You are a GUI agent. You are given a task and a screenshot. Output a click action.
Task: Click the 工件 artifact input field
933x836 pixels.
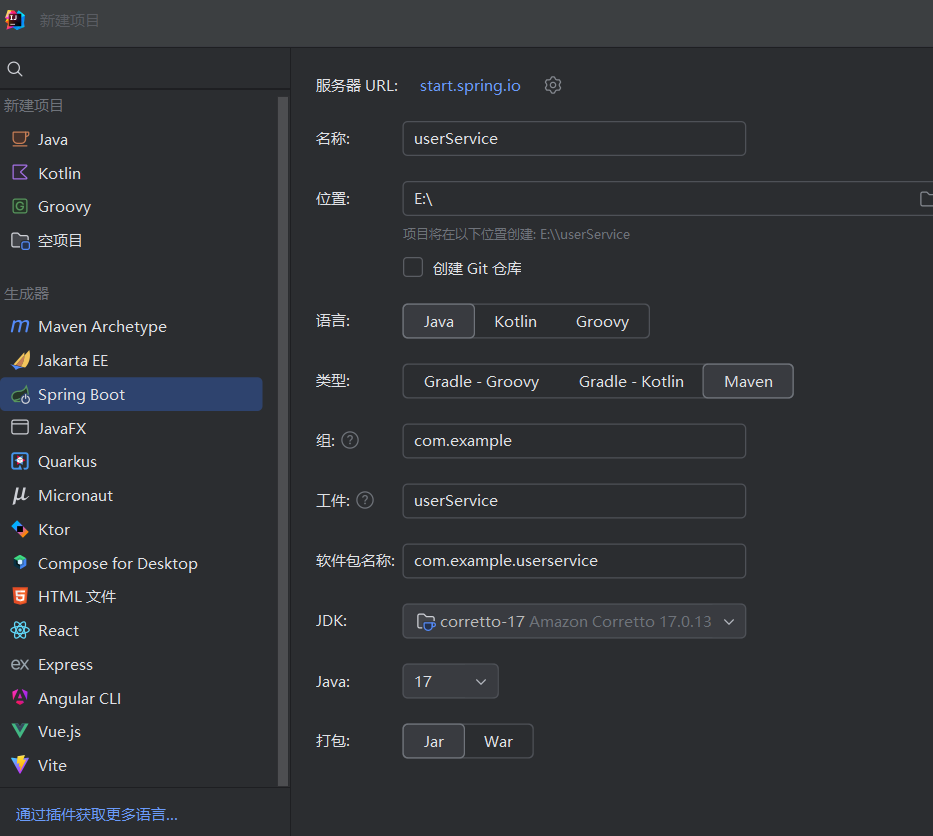pyautogui.click(x=574, y=501)
